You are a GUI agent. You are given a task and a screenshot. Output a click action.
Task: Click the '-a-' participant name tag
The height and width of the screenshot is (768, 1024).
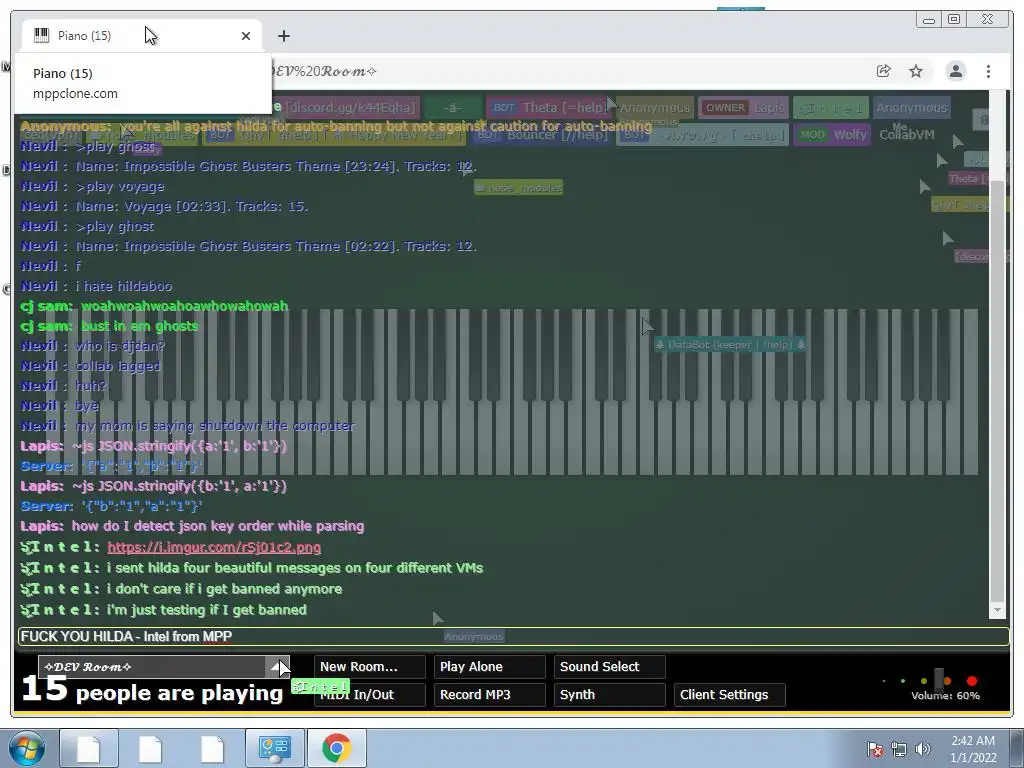click(x=453, y=108)
